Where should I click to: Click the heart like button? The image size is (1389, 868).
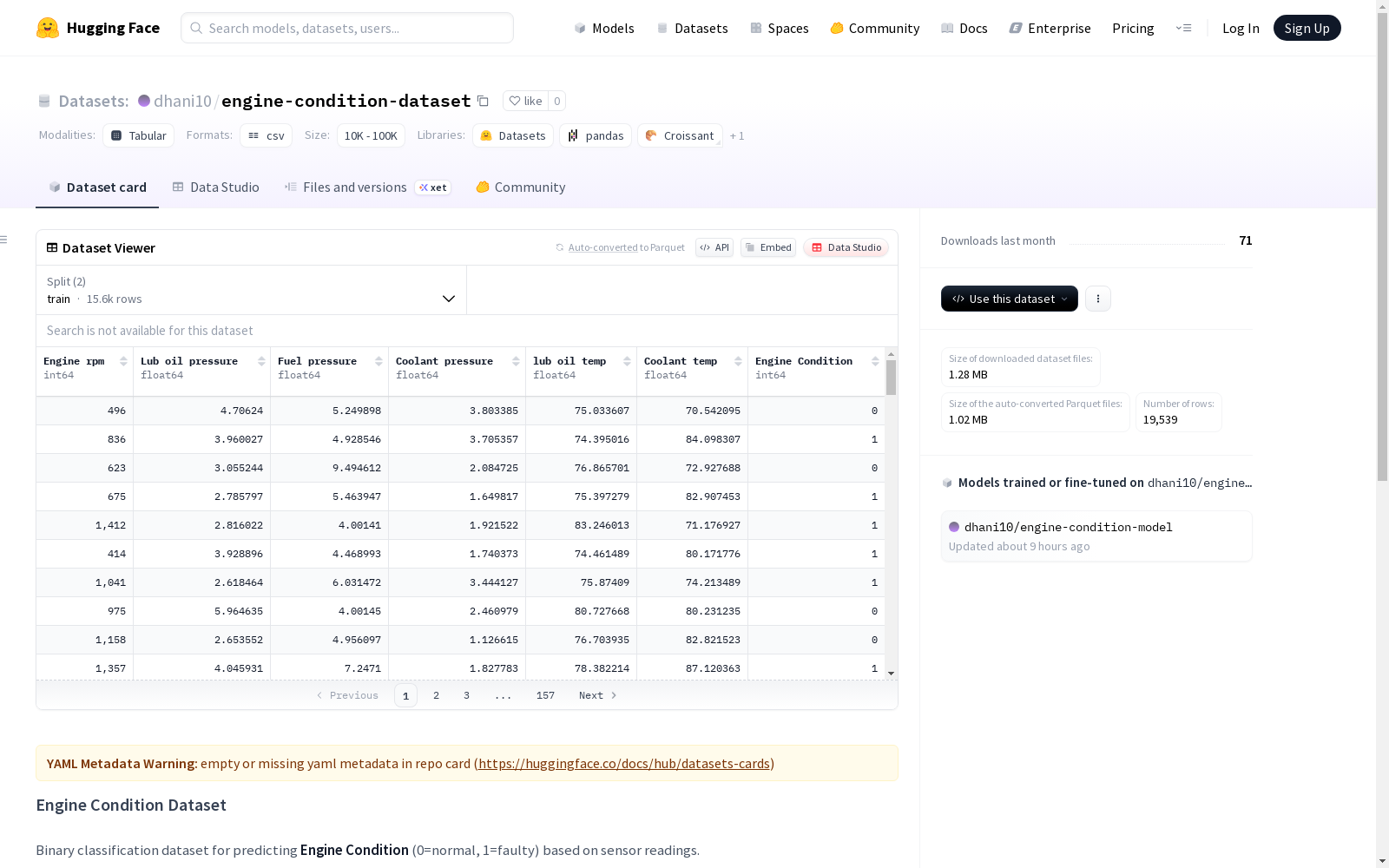click(x=525, y=101)
